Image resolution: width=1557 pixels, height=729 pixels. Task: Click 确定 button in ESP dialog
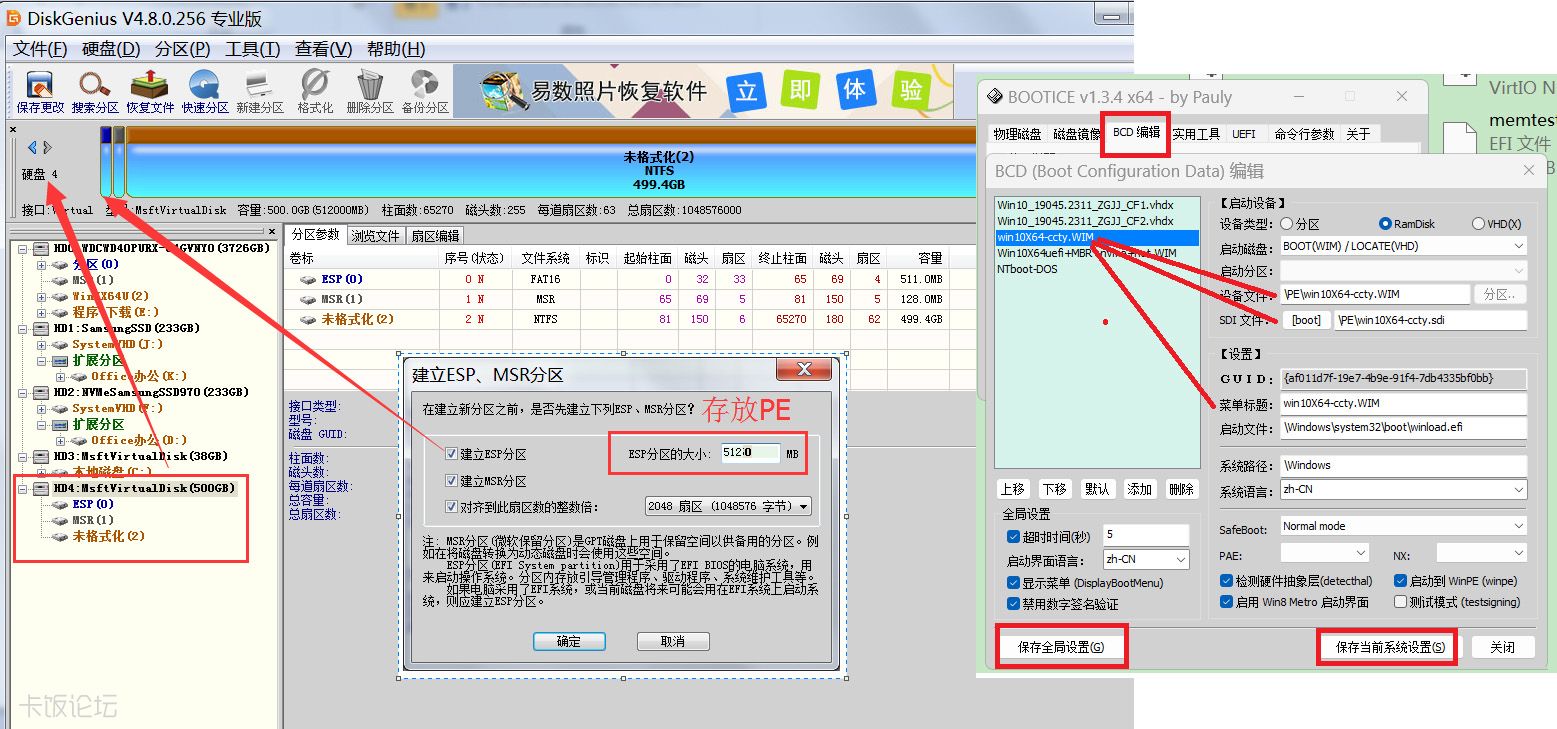coord(569,641)
